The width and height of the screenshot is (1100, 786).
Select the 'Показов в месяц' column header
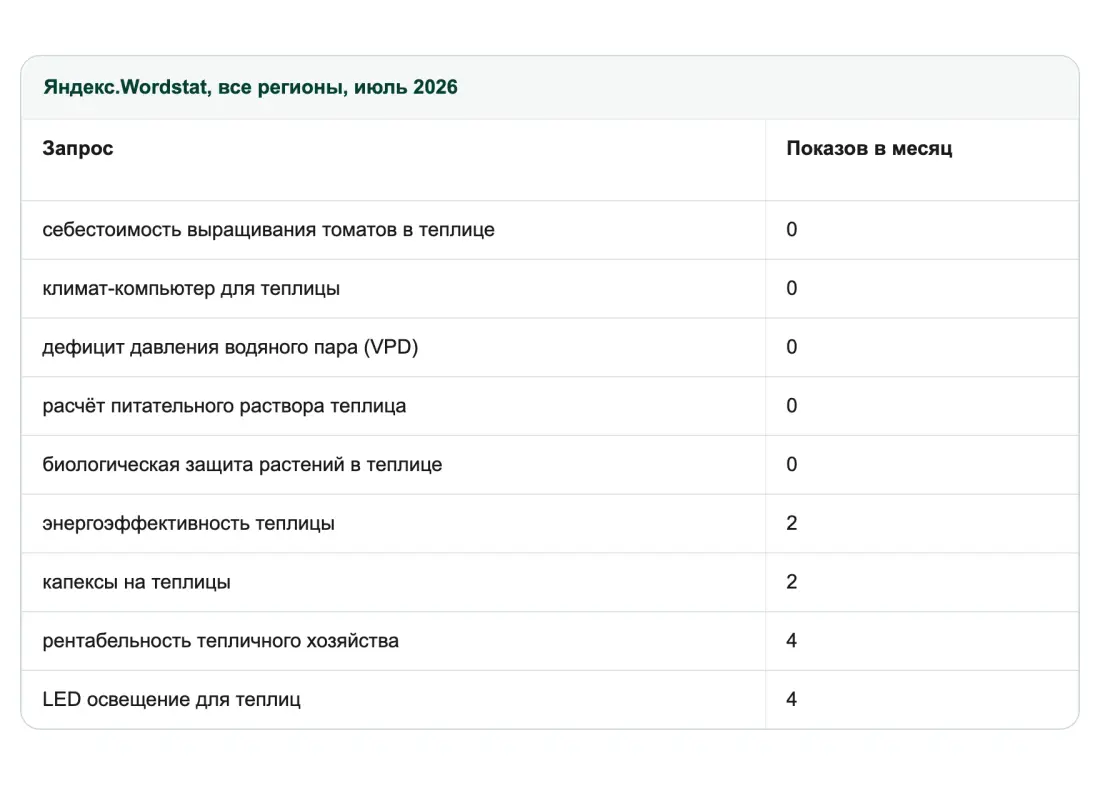(x=869, y=148)
